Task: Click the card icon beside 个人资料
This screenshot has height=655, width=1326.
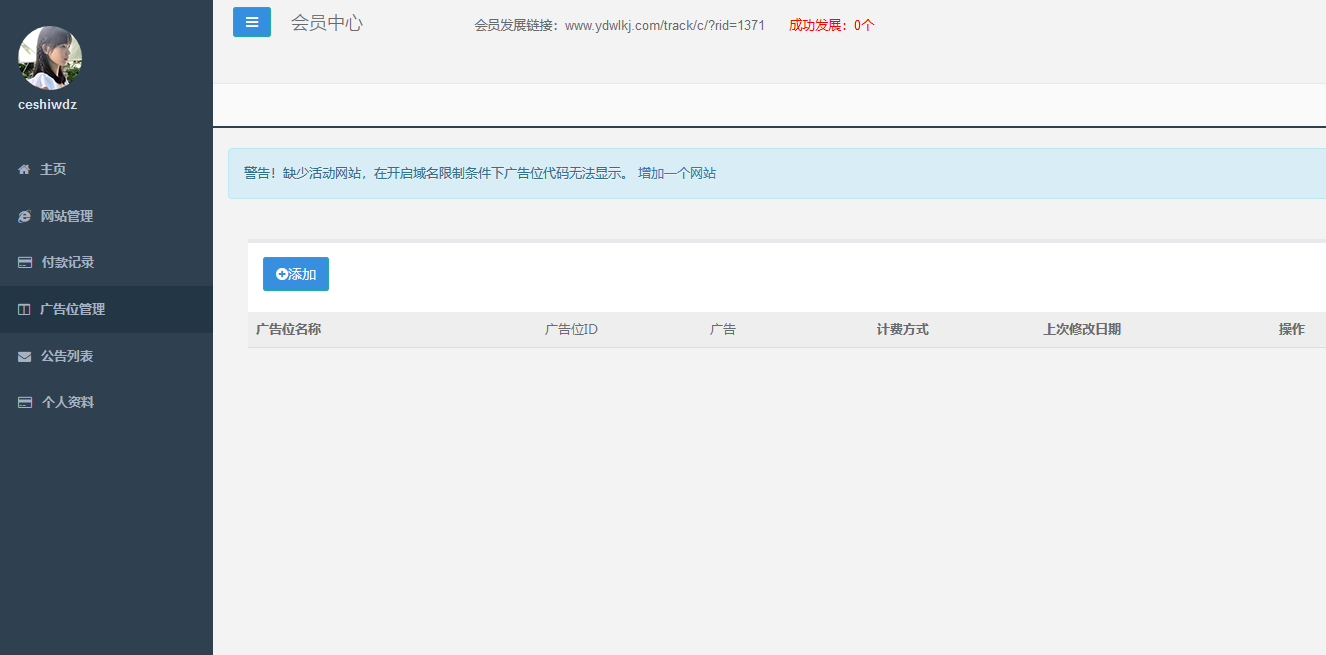Action: (x=25, y=403)
